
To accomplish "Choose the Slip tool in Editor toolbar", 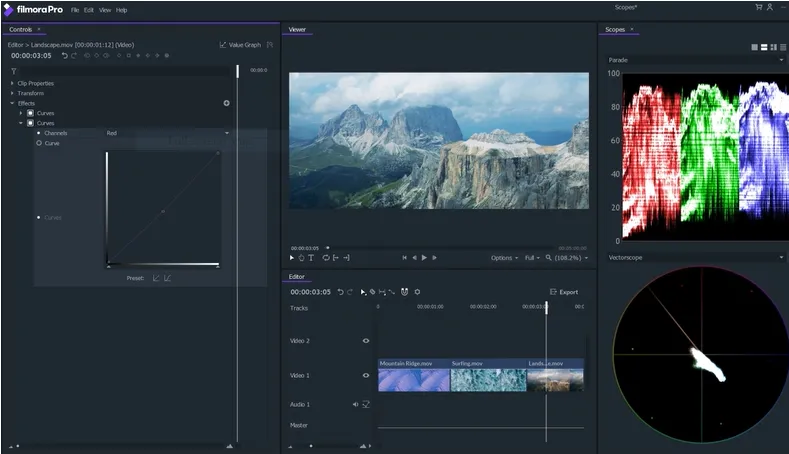I will [x=382, y=292].
